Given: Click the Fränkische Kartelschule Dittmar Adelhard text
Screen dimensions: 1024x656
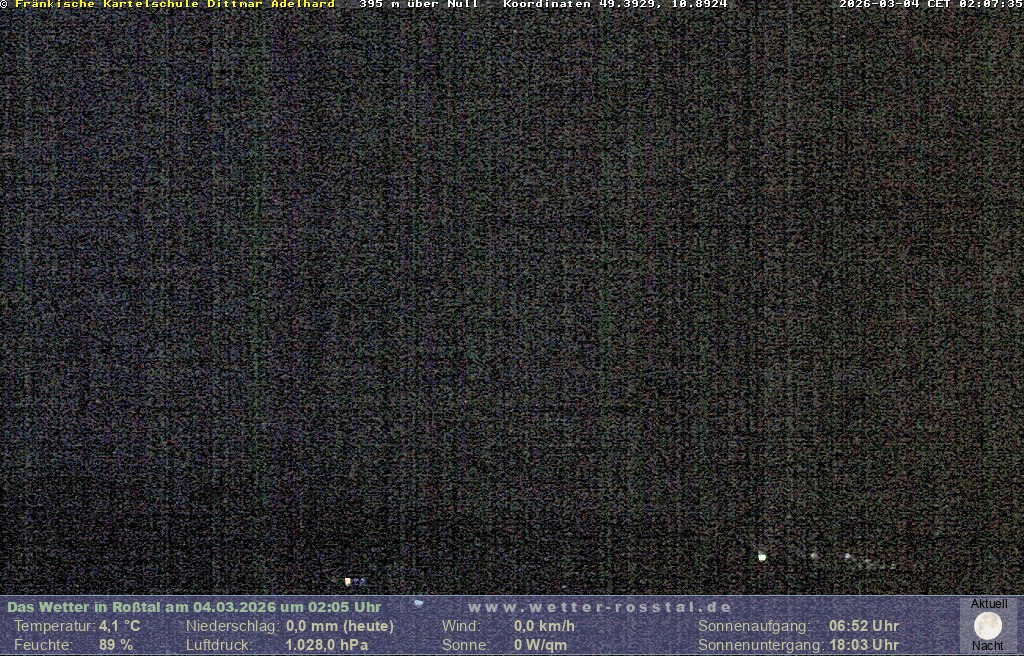Looking at the screenshot, I should pyautogui.click(x=175, y=5).
